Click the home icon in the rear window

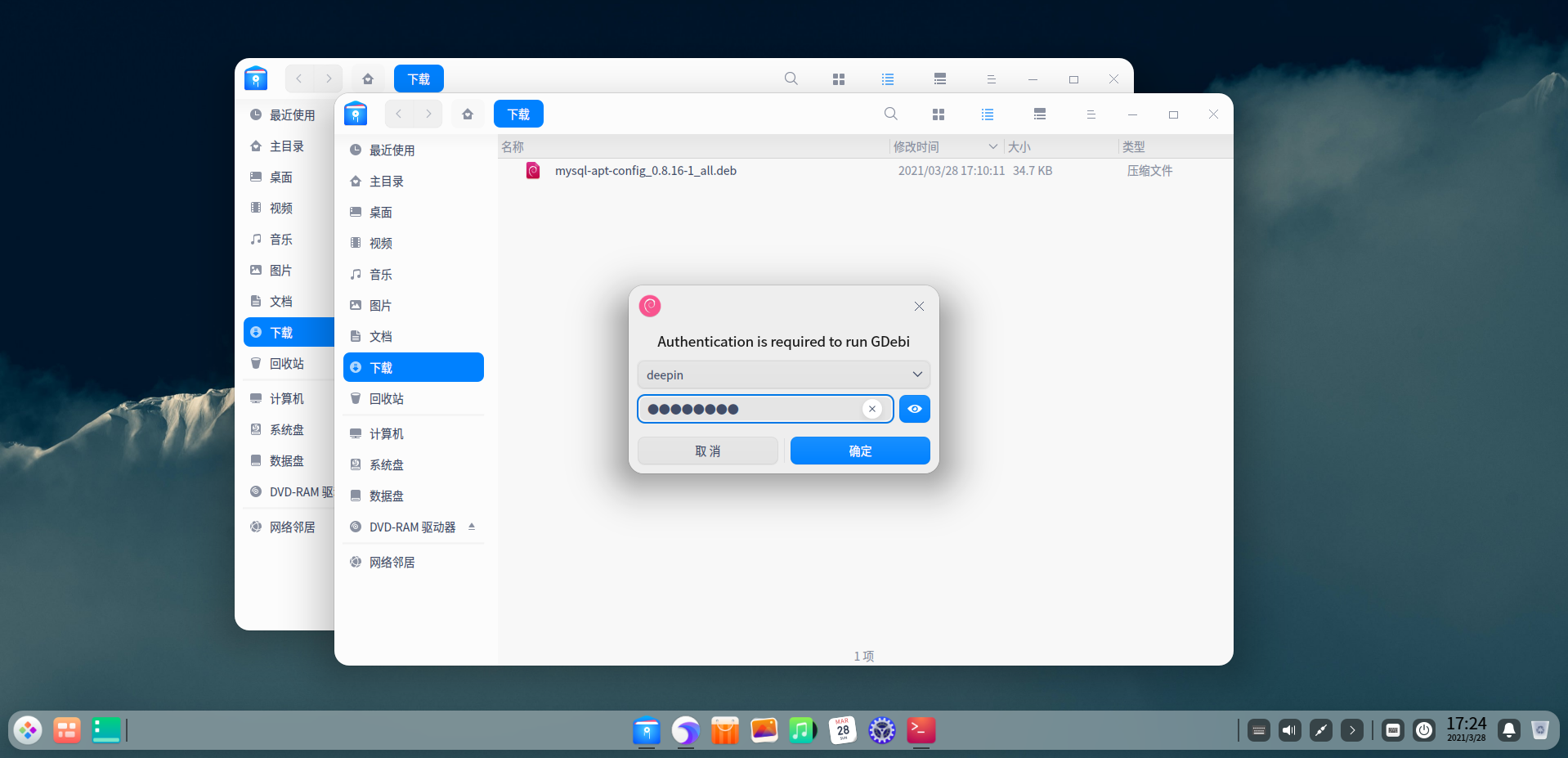coord(368,78)
